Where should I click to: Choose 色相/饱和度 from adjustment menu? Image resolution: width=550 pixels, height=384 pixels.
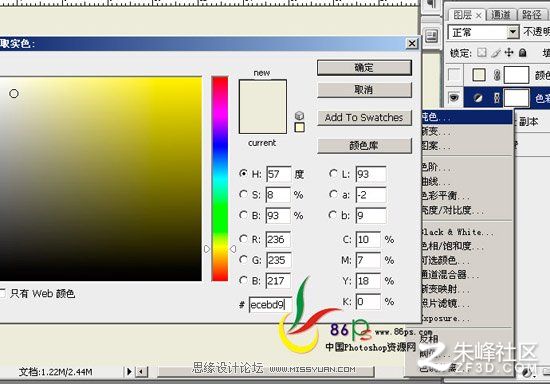(x=452, y=246)
